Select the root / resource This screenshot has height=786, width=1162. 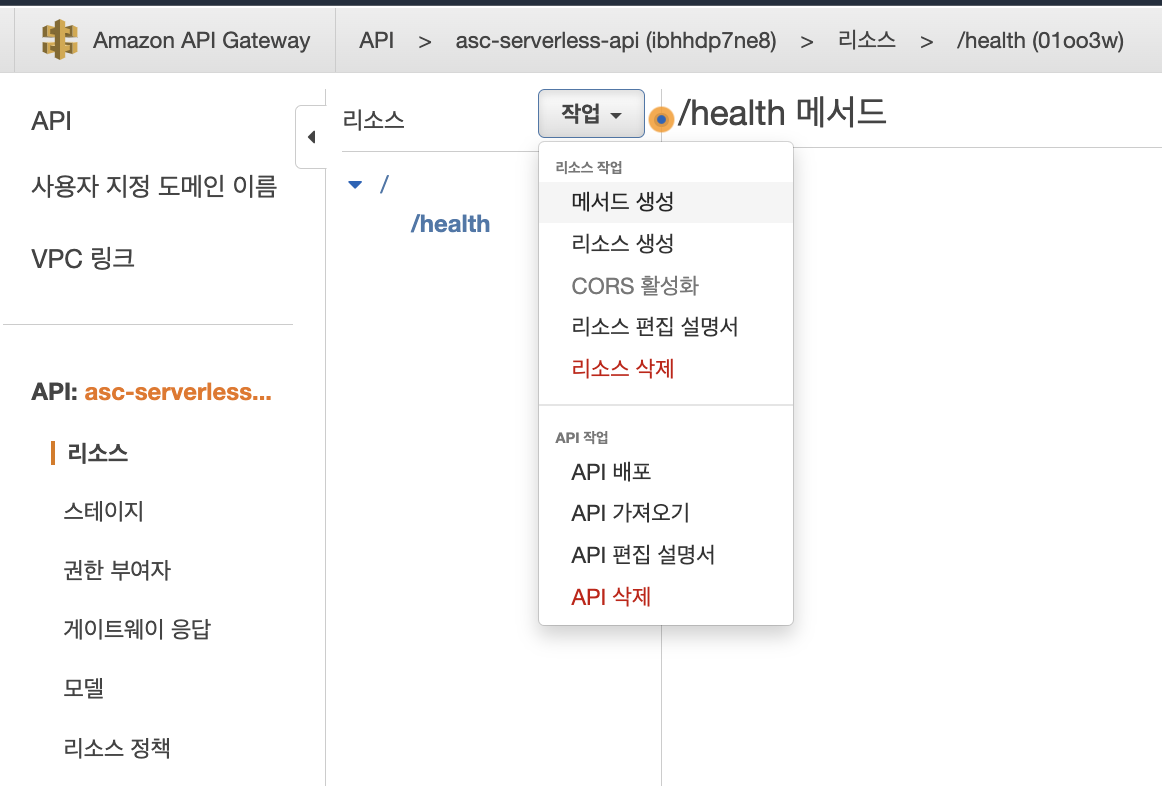click(384, 184)
